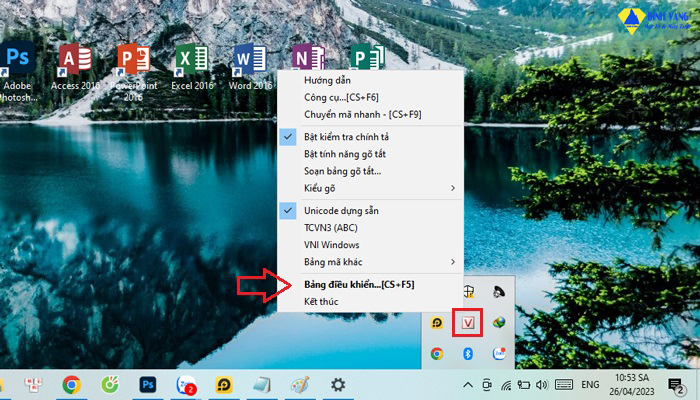
Task: Open the notification center icon
Action: (676, 387)
